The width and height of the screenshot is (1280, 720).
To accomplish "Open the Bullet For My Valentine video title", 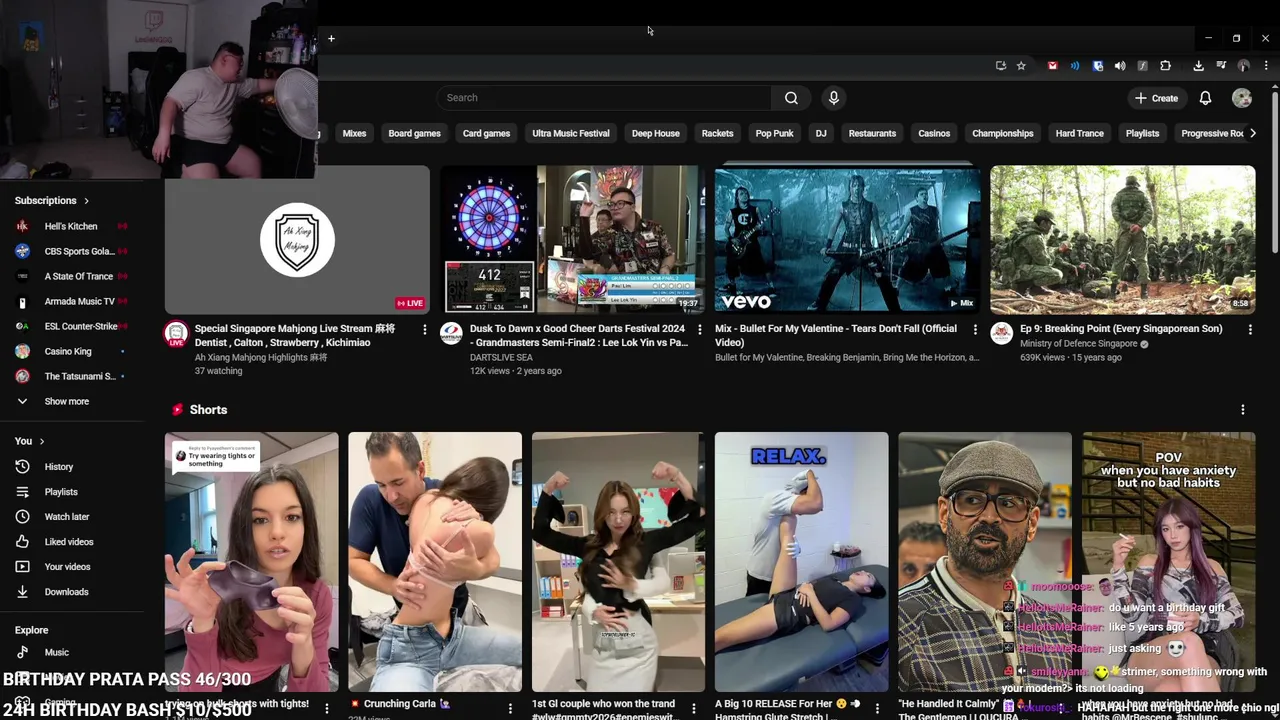I will 836,335.
